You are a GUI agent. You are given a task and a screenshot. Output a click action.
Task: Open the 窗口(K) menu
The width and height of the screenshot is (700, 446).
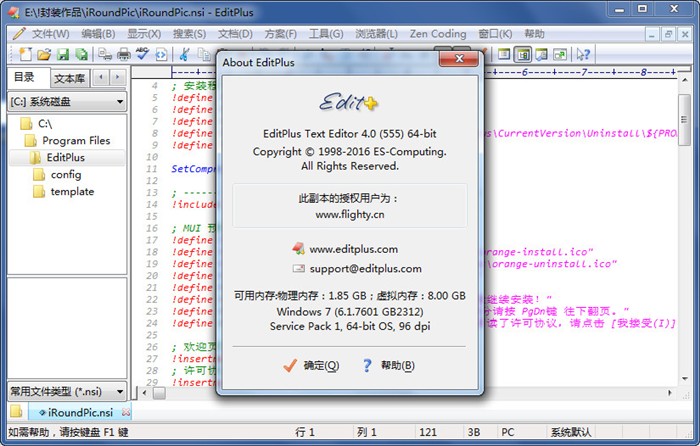point(495,34)
